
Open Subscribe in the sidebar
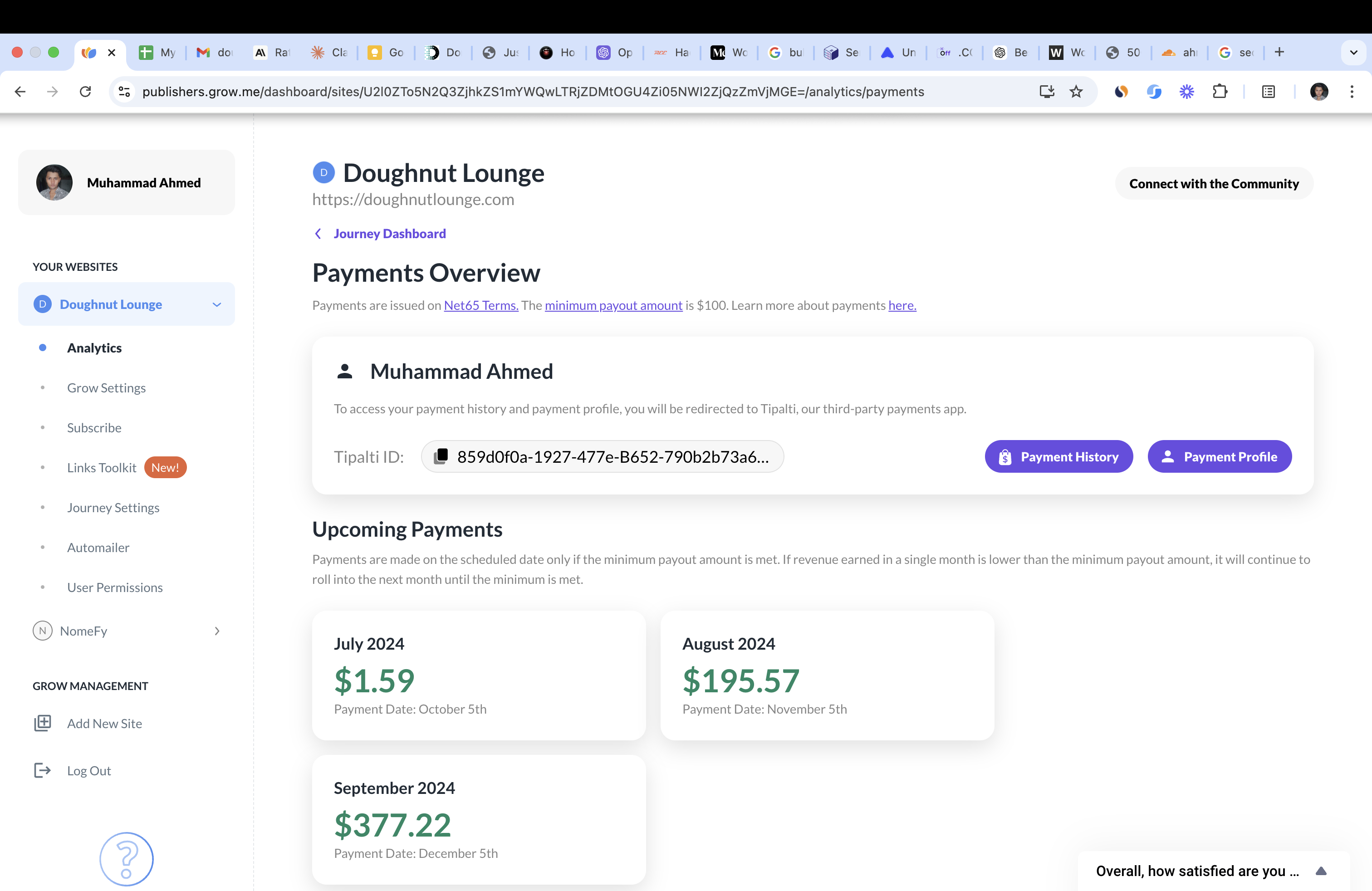[94, 428]
